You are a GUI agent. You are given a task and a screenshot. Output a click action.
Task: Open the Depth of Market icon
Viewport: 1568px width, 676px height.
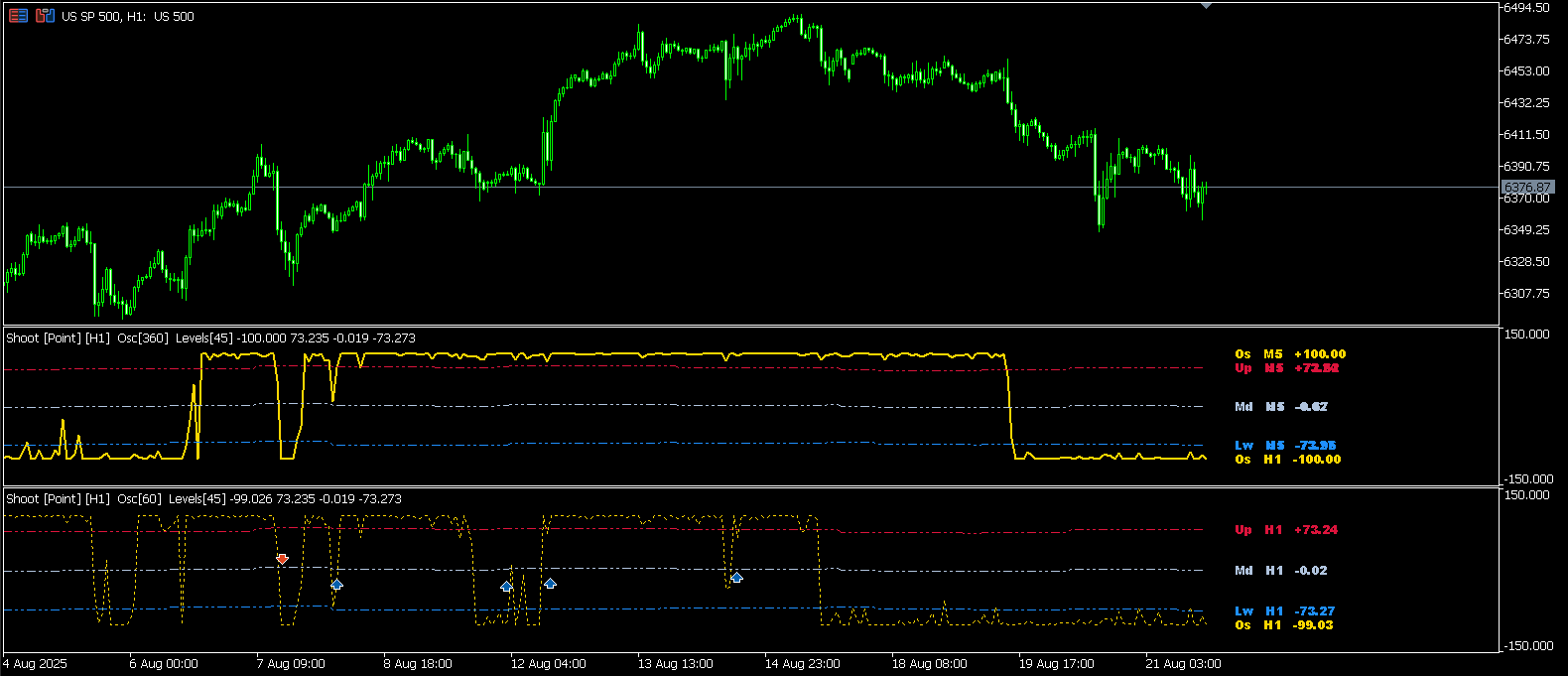[45, 16]
